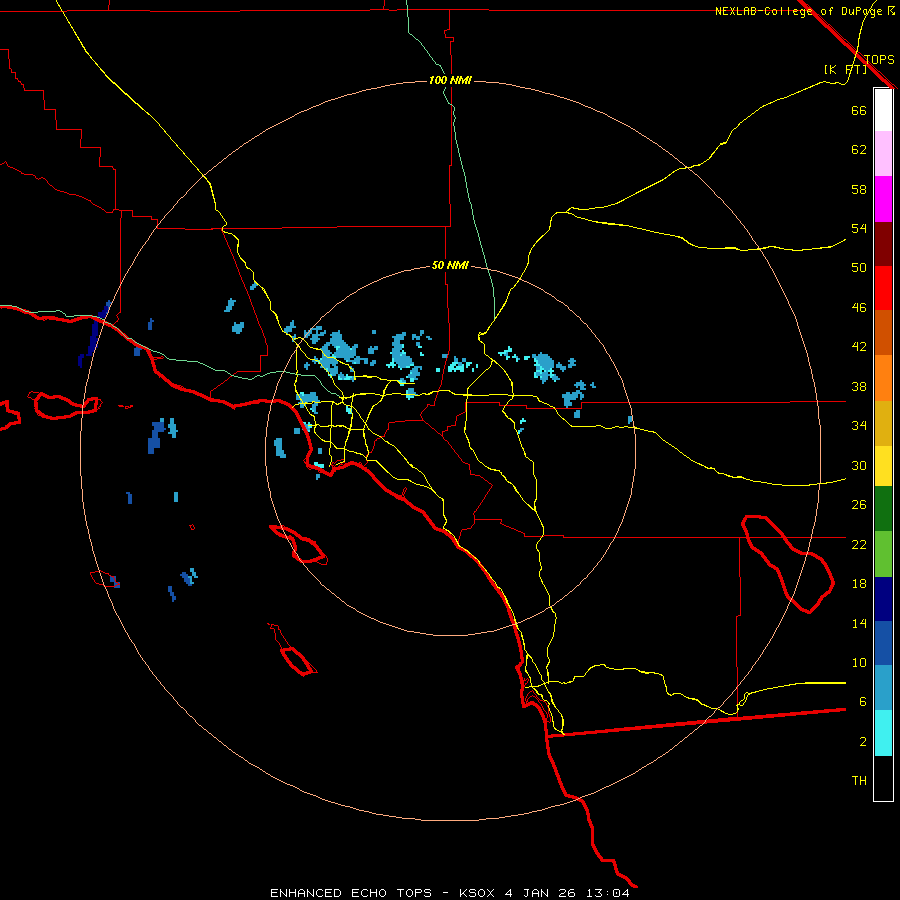Click the navy blue legend swatch
The image size is (900, 900).
883,599
